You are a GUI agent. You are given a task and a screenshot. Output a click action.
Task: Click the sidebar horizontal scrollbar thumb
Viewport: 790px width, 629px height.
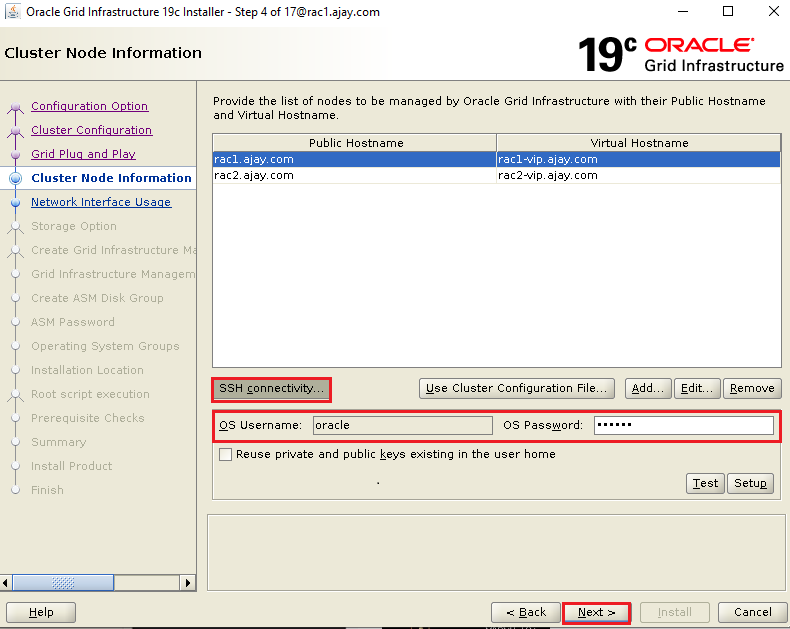63,583
